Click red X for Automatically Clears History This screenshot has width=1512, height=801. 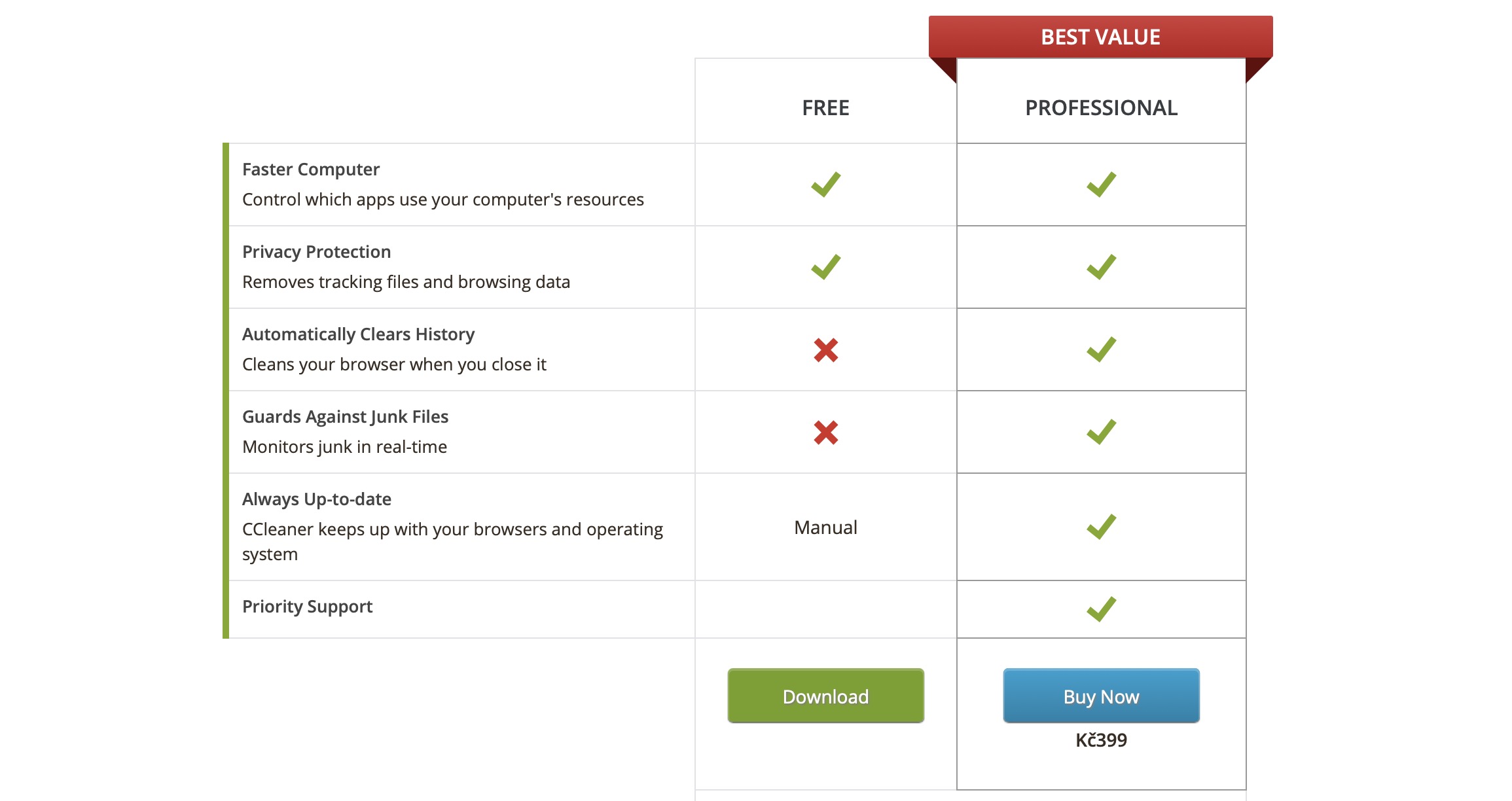[825, 350]
